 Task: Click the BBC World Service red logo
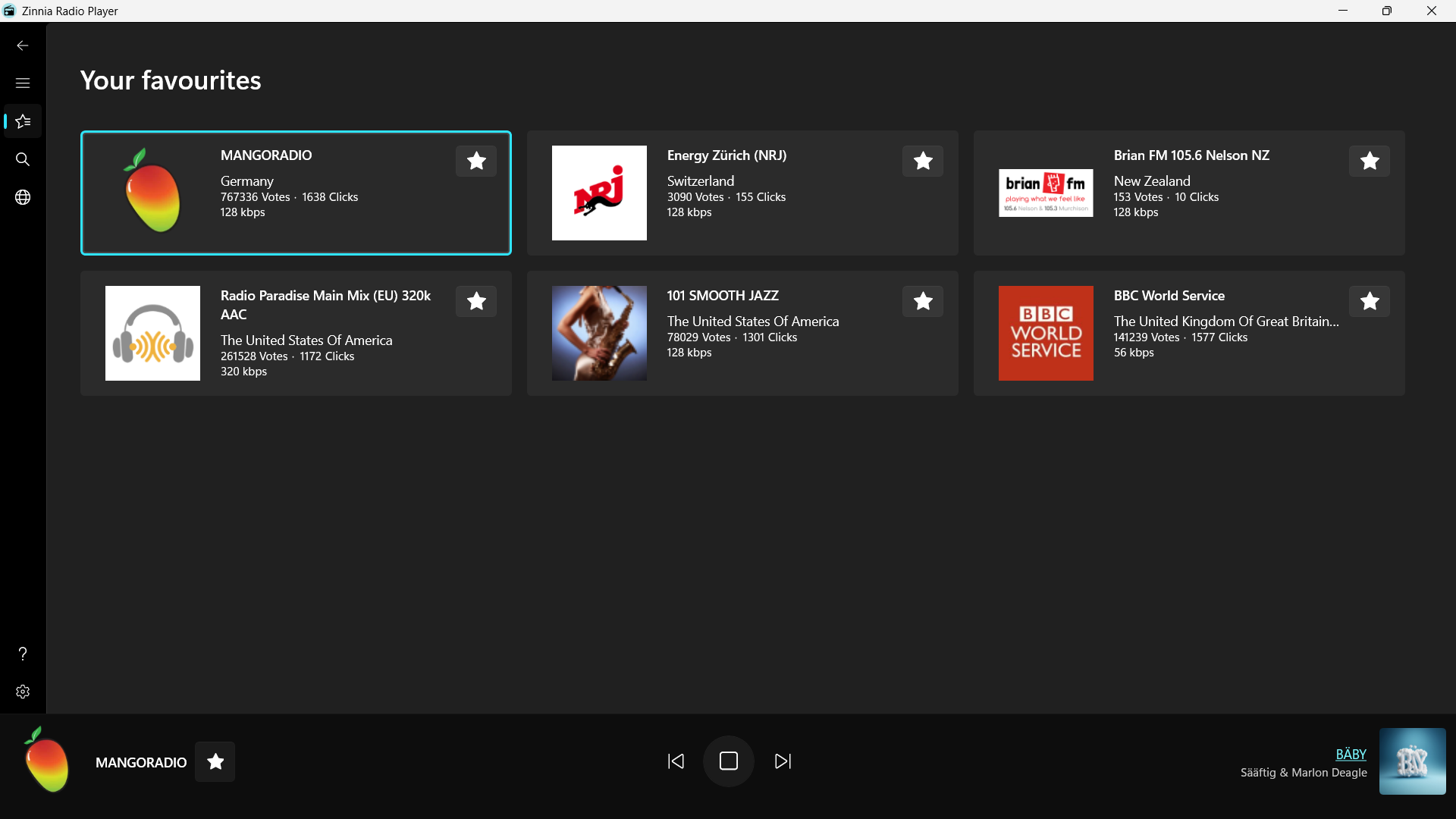(x=1046, y=333)
